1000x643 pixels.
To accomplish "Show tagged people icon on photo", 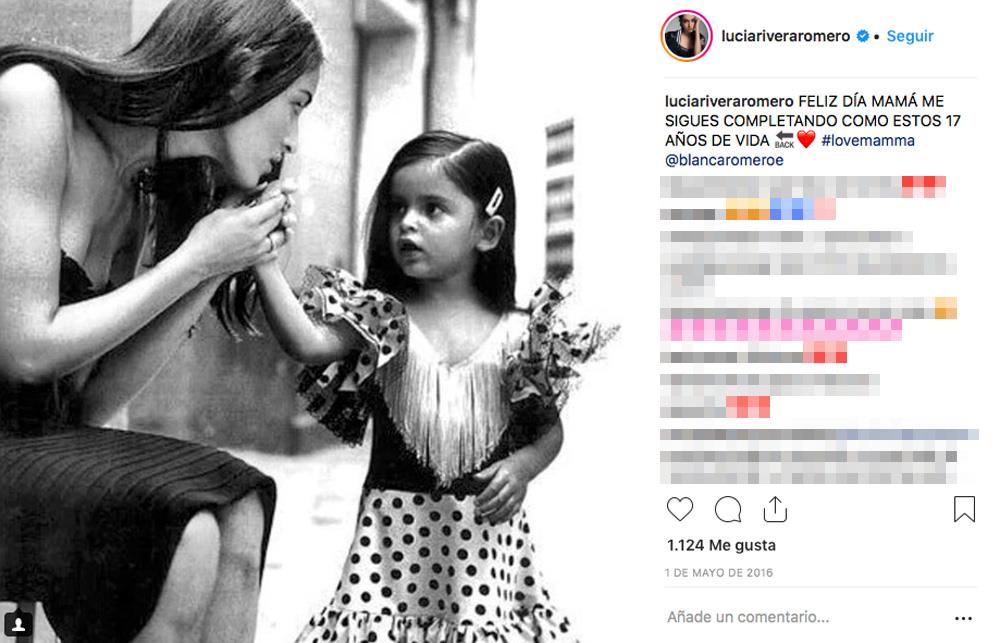I will [19, 623].
